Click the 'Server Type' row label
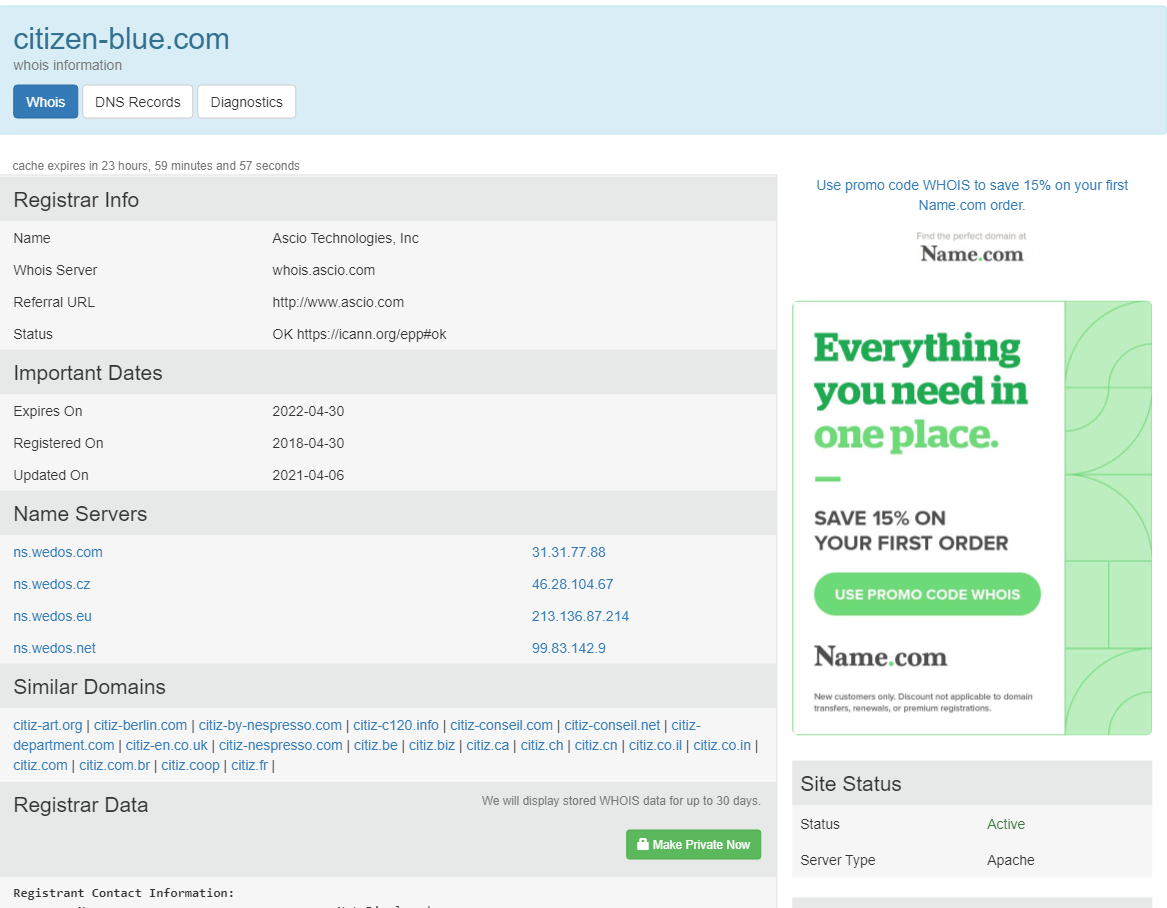The image size is (1167, 908). tap(837, 860)
